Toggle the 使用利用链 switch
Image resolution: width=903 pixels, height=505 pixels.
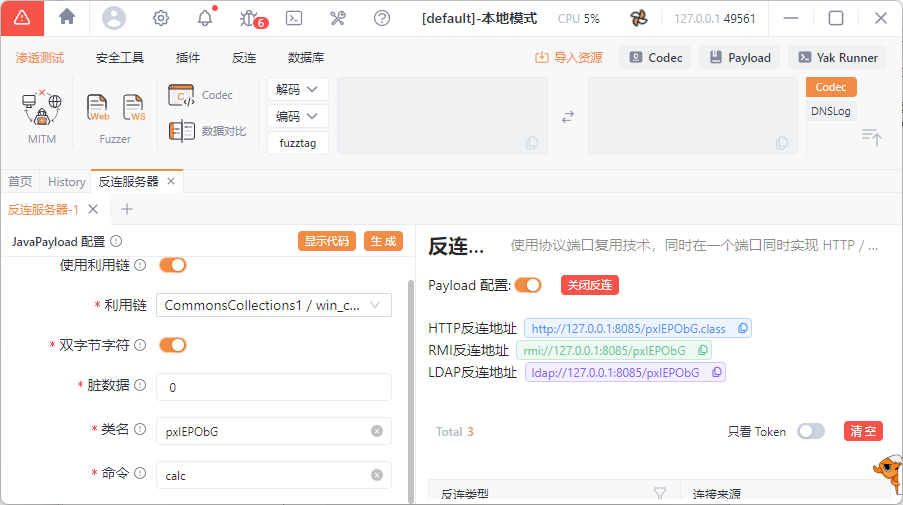[x=173, y=265]
